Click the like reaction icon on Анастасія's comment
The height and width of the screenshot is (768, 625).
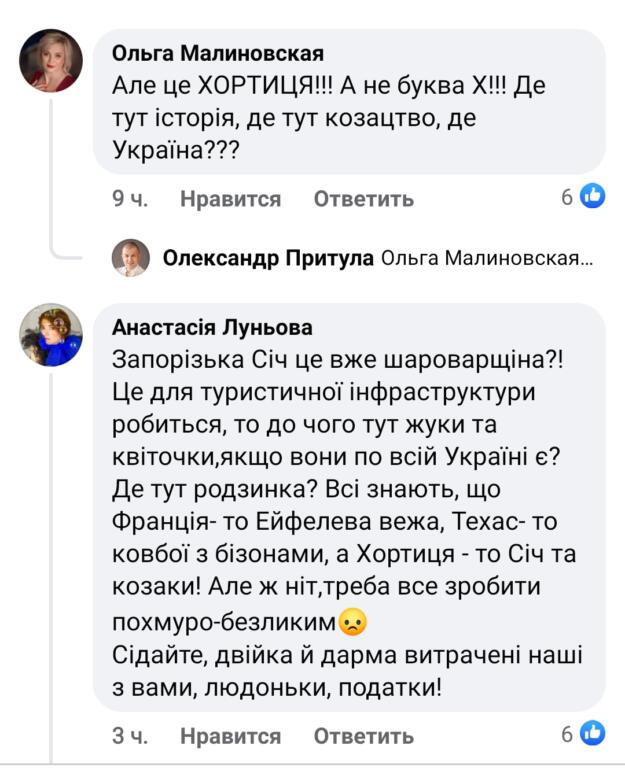[x=594, y=734]
